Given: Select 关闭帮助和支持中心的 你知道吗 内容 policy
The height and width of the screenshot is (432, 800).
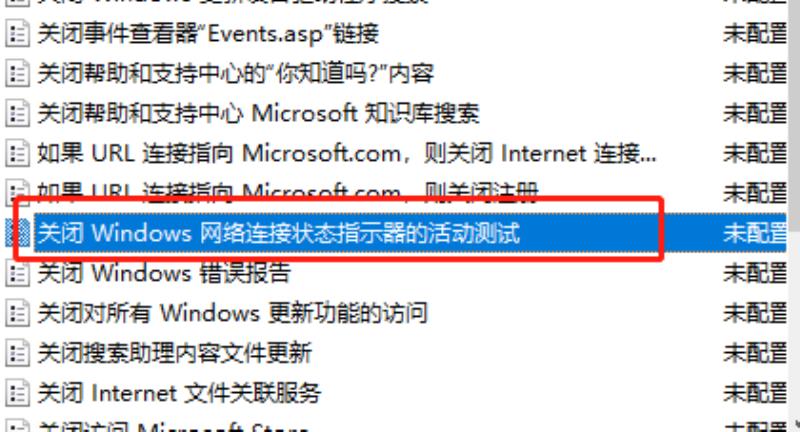Looking at the screenshot, I should point(236,74).
